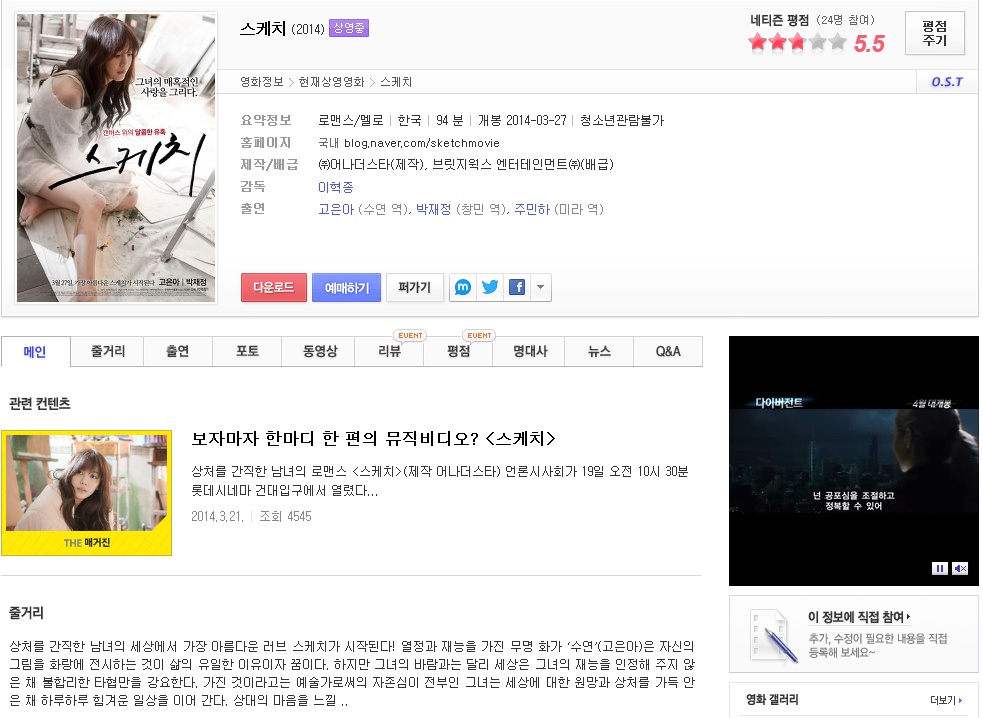
Task: Click the 다운로드 download button
Action: pos(274,287)
